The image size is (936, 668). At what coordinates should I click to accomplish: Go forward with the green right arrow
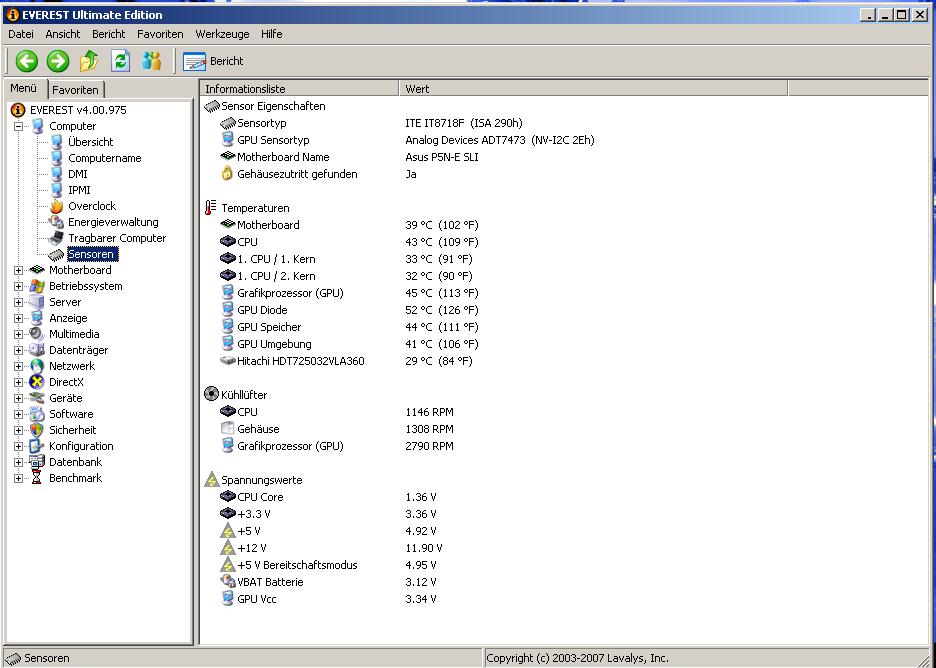click(58, 61)
